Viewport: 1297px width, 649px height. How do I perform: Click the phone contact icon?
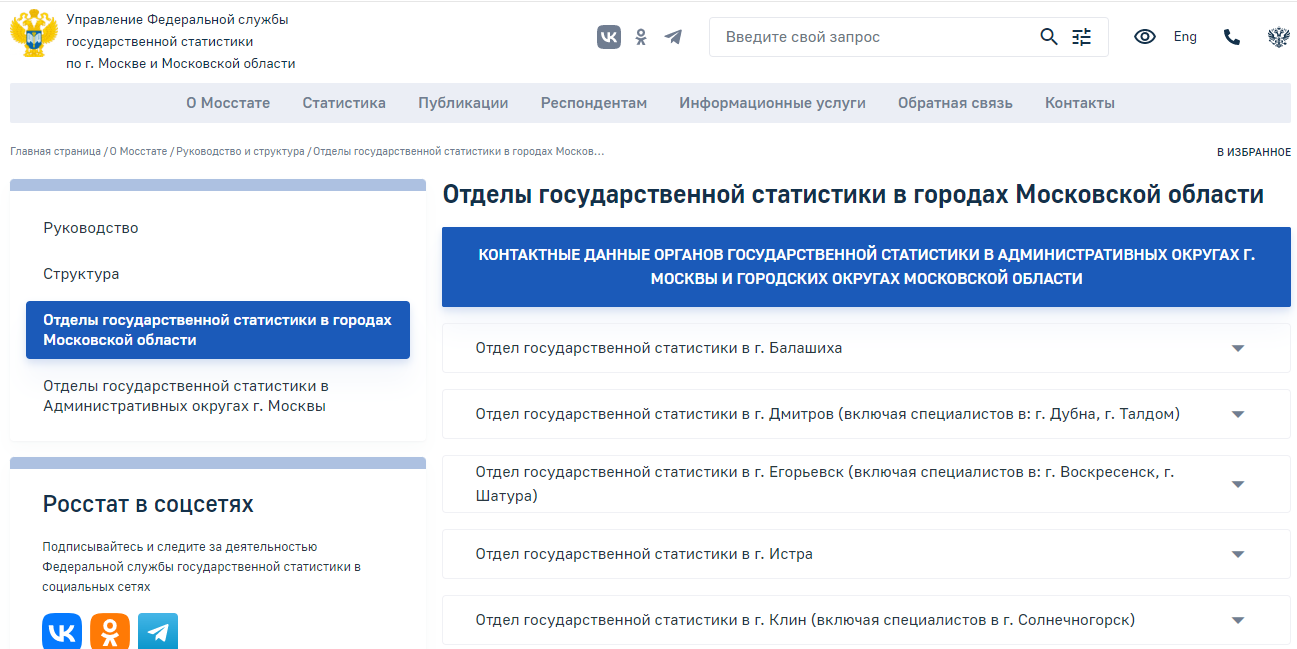pos(1231,37)
